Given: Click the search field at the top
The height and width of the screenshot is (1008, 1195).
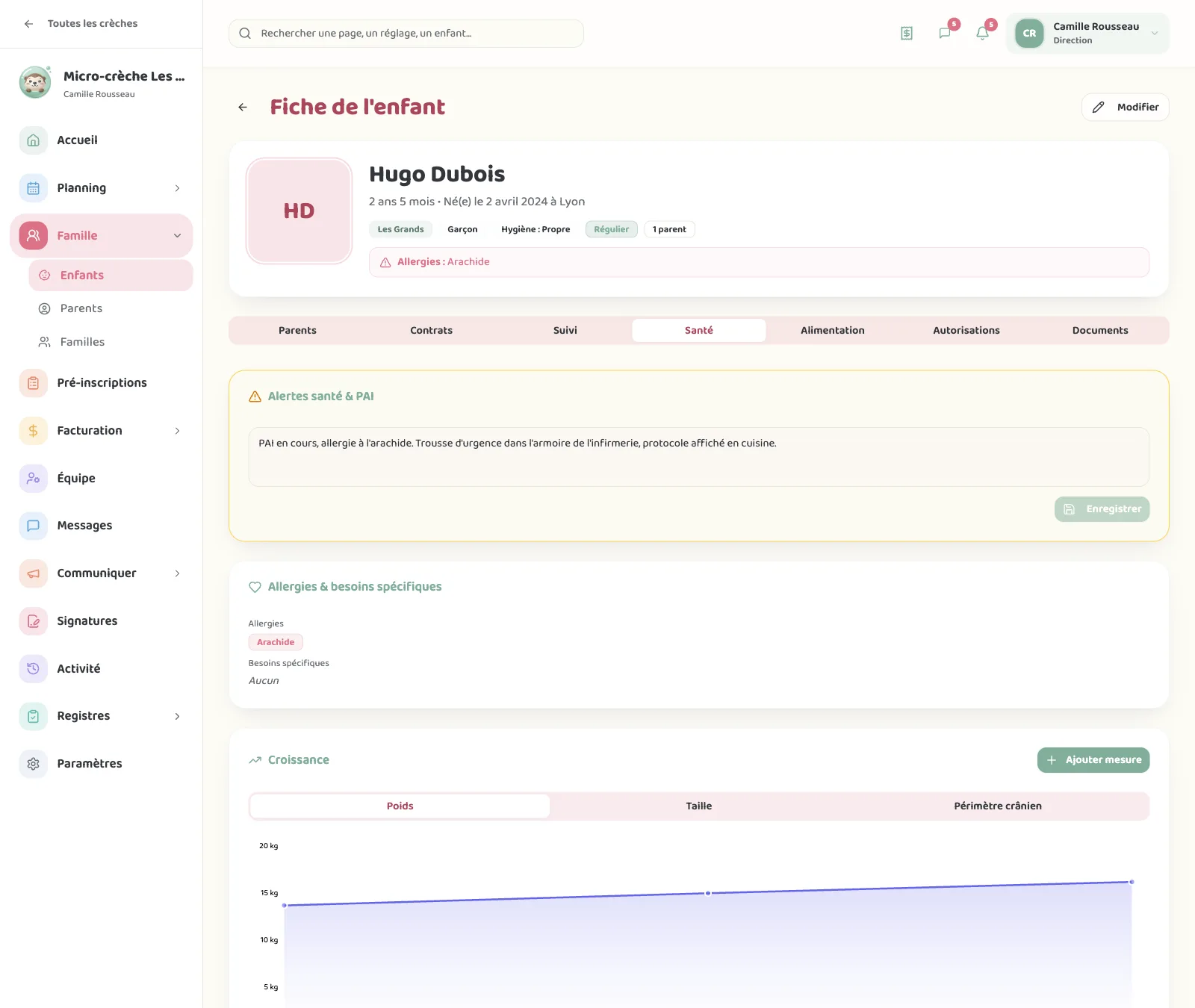Looking at the screenshot, I should (x=406, y=34).
